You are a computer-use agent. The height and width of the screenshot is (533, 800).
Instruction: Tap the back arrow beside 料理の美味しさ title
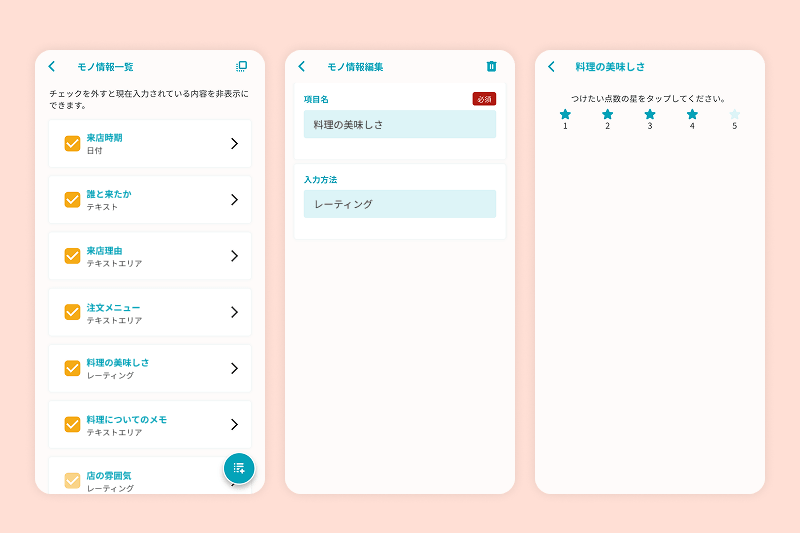coord(551,67)
